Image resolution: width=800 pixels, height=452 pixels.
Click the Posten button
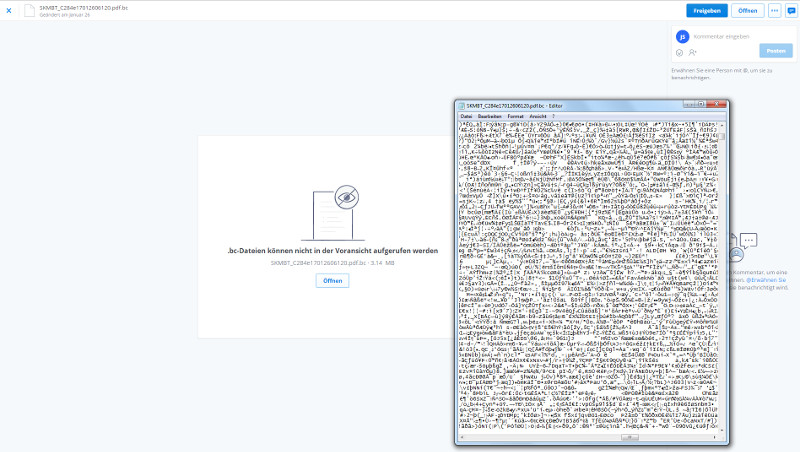pyautogui.click(x=776, y=51)
